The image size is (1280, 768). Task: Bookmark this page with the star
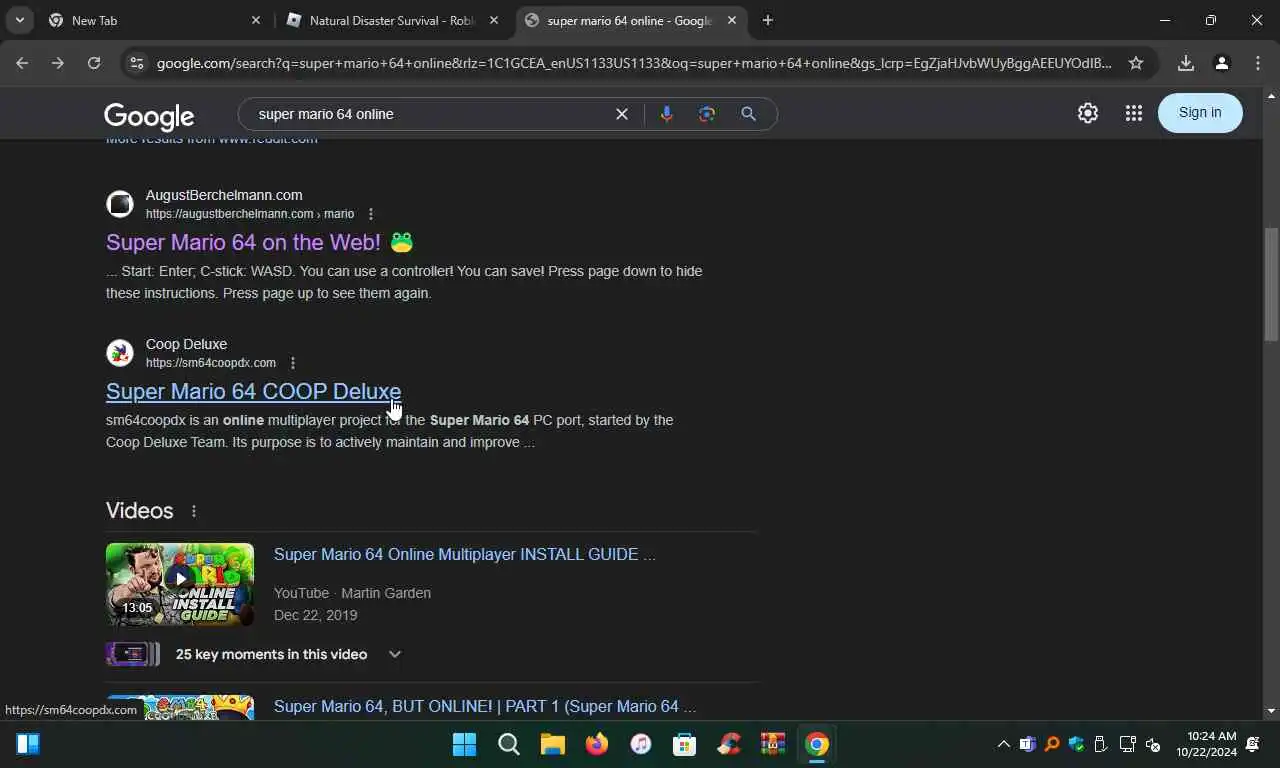coord(1136,63)
